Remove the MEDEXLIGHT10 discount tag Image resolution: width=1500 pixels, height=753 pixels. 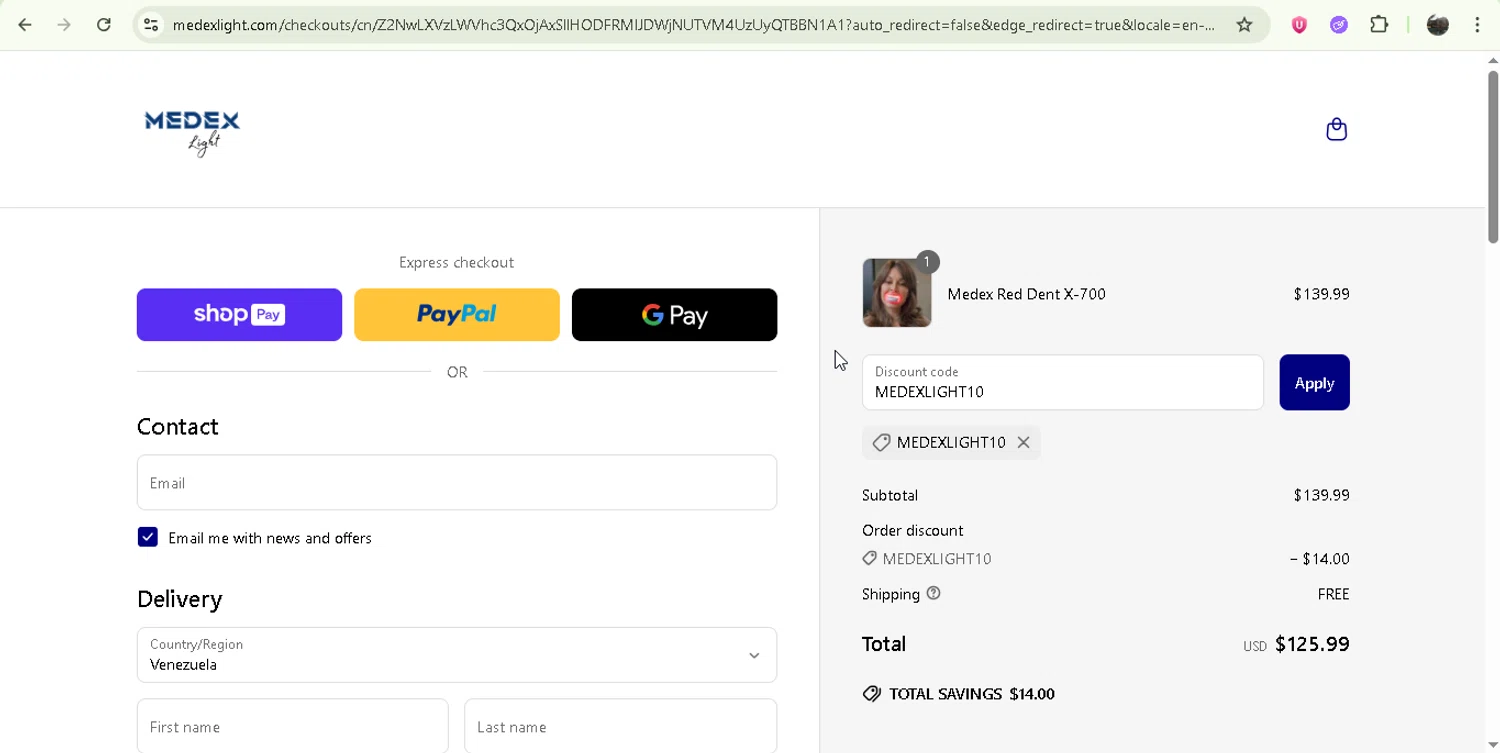pyautogui.click(x=1023, y=442)
